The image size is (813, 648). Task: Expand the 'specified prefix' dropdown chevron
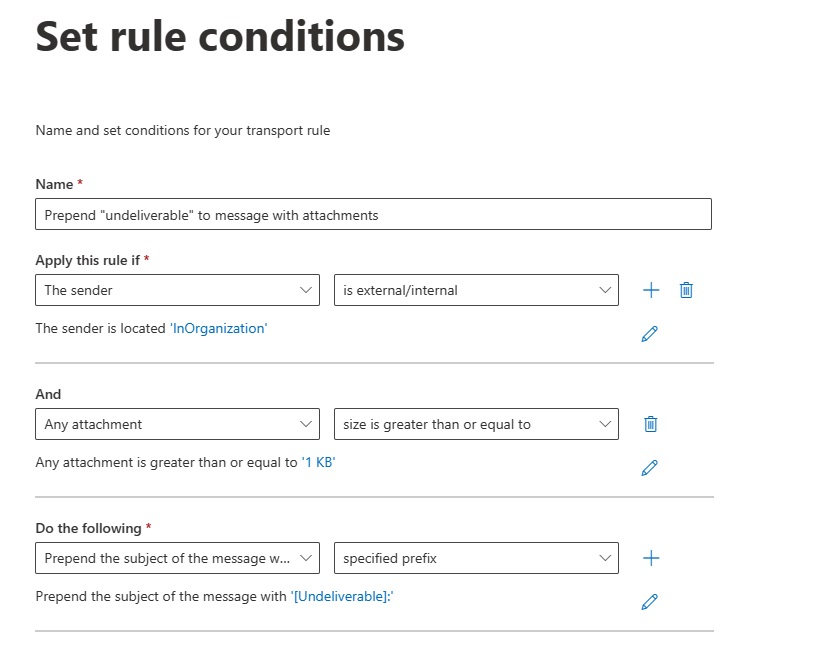[604, 558]
